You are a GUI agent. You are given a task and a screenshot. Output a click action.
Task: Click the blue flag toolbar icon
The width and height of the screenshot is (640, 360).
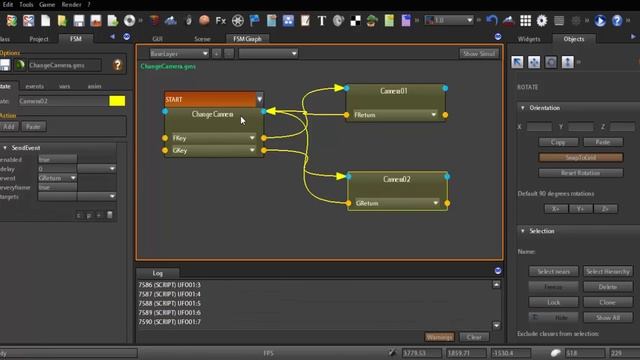[x=254, y=20]
